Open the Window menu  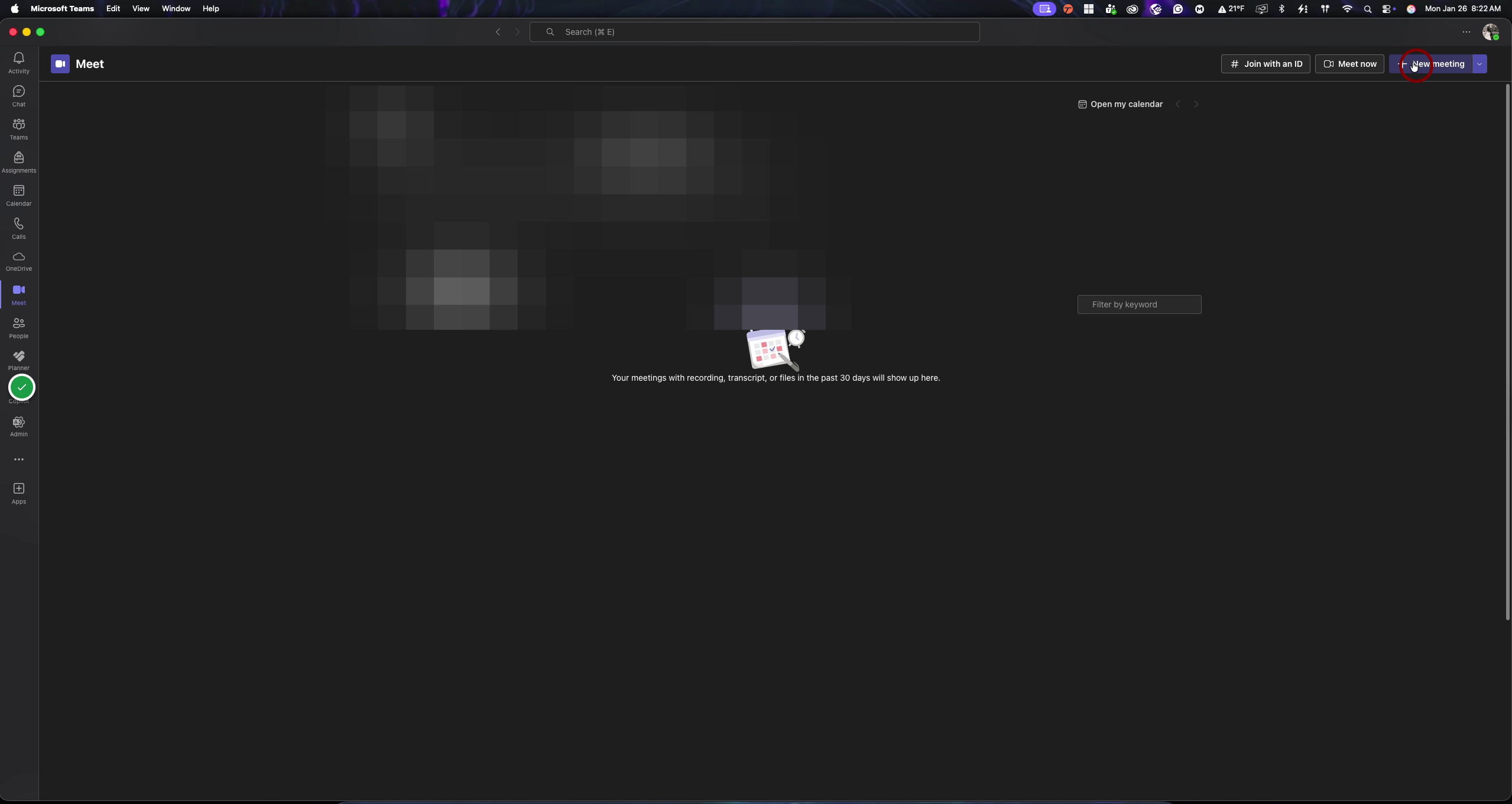click(176, 8)
